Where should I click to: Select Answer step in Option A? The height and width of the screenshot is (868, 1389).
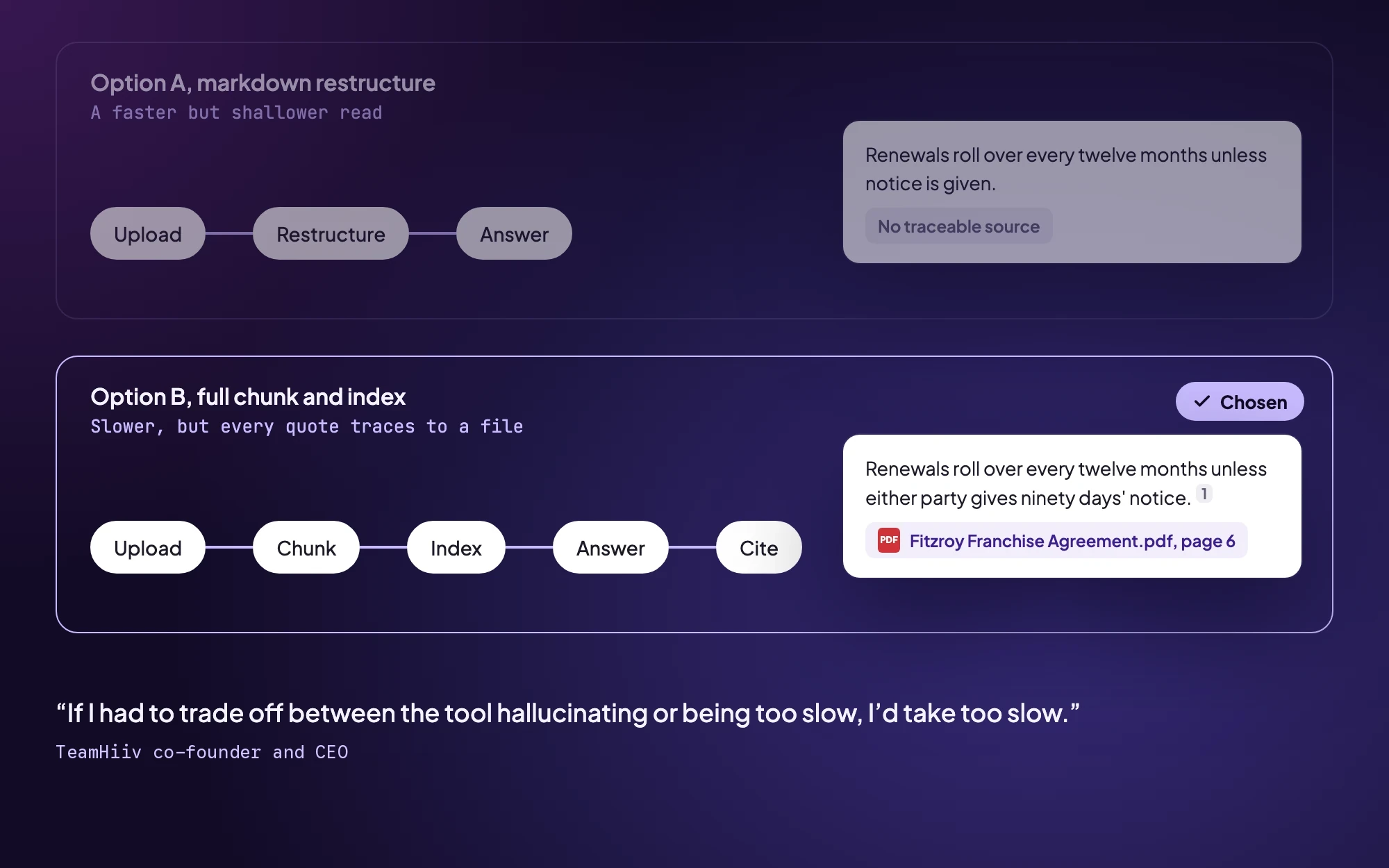pyautogui.click(x=514, y=234)
